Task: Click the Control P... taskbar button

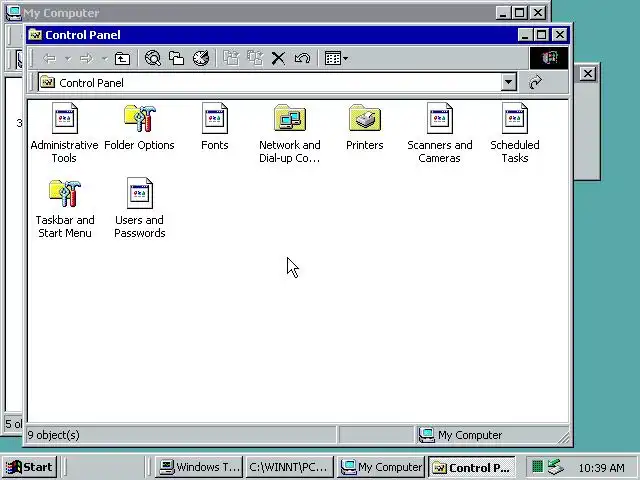Action: coord(471,467)
